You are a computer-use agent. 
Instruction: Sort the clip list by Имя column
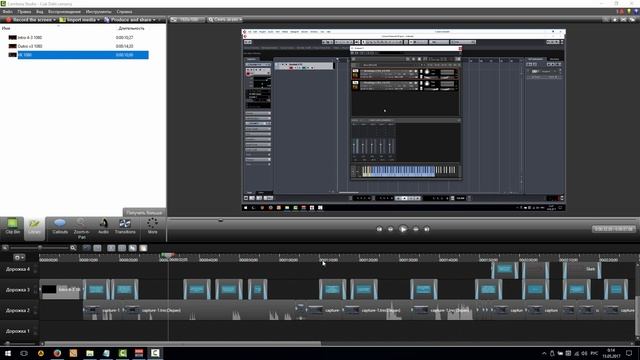[x=6, y=28]
